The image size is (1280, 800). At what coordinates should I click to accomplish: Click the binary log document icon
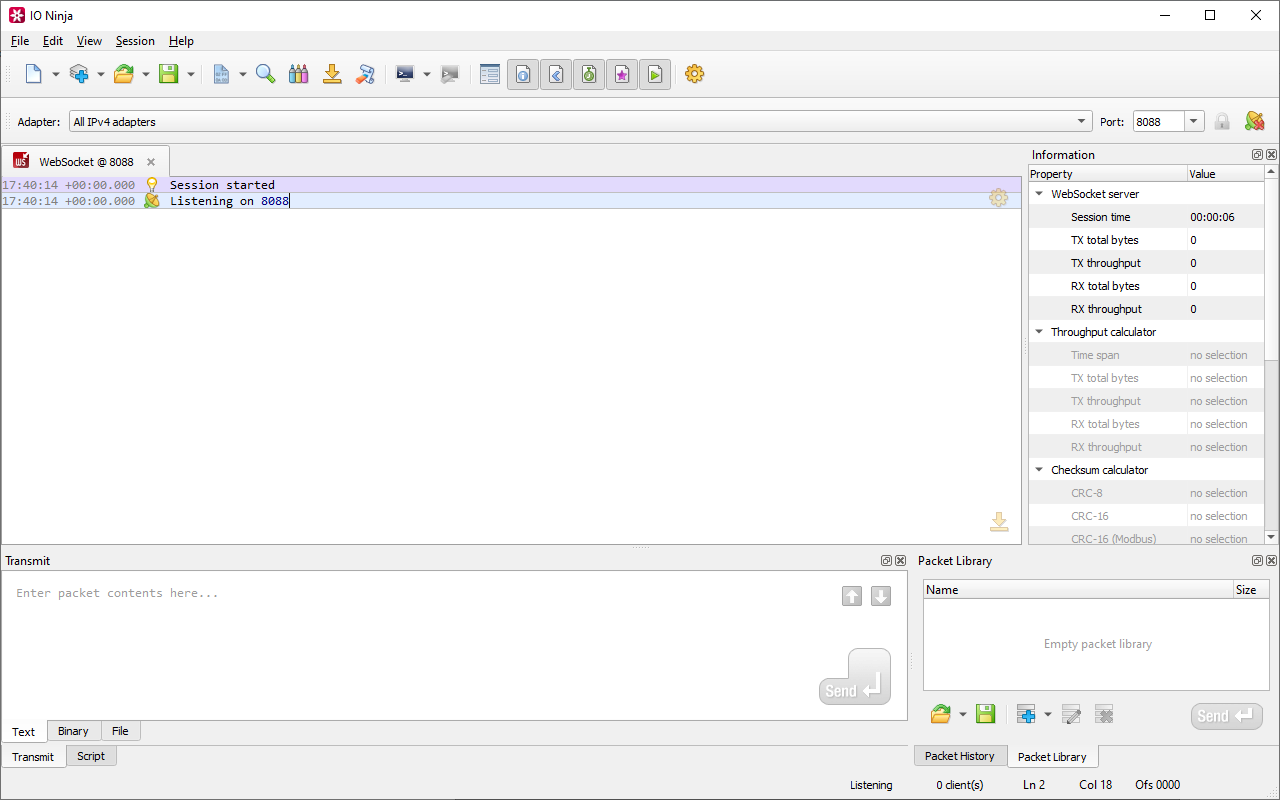(222, 74)
